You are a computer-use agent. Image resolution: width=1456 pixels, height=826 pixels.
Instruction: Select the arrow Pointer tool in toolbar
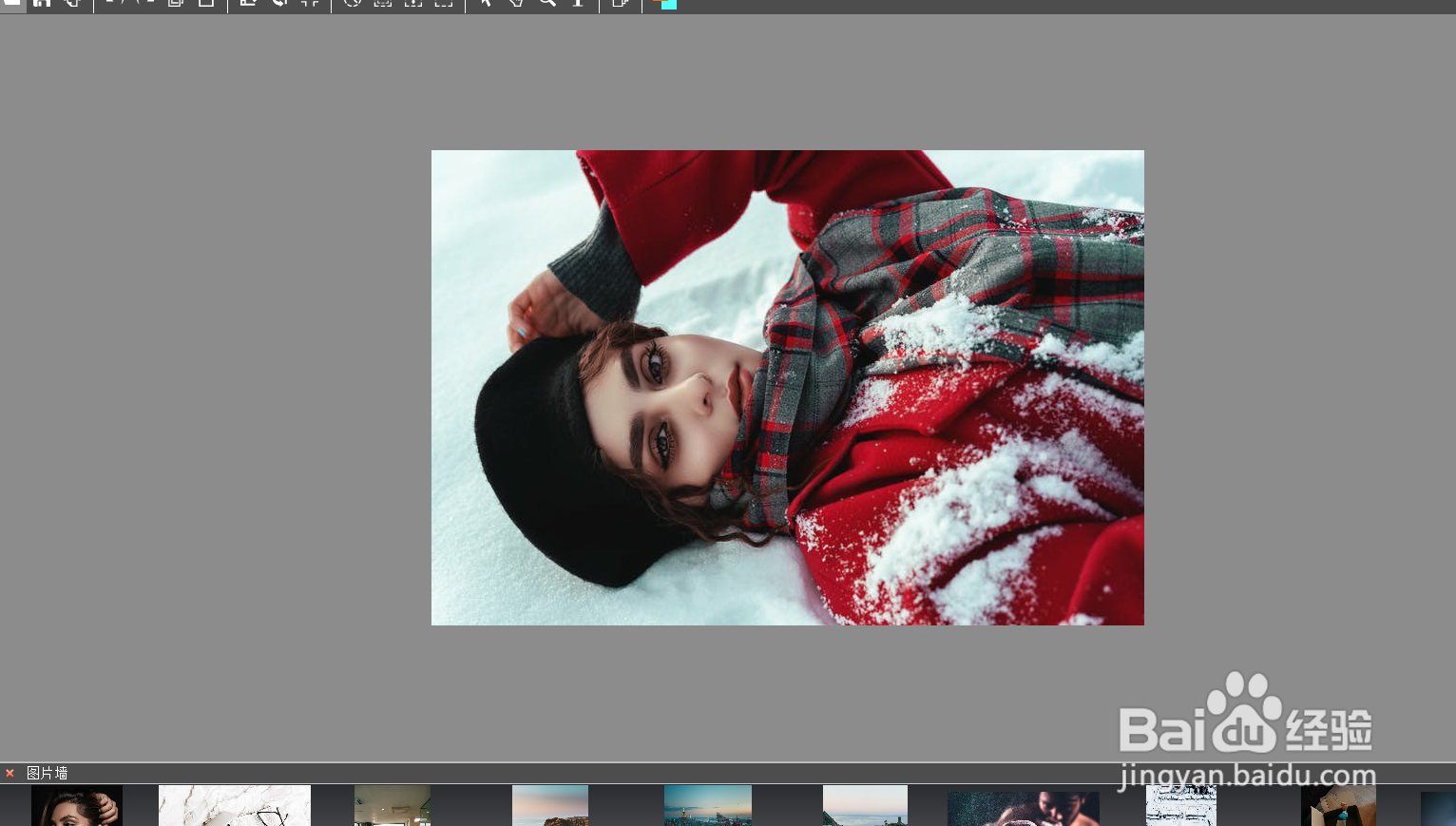click(x=486, y=4)
